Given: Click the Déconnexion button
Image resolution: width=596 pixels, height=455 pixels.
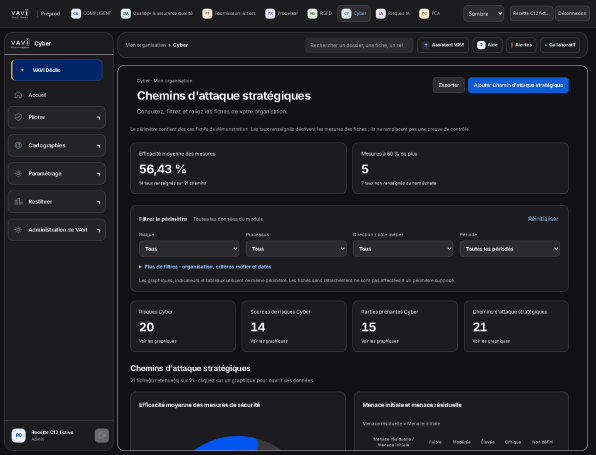Looking at the screenshot, I should [x=572, y=13].
